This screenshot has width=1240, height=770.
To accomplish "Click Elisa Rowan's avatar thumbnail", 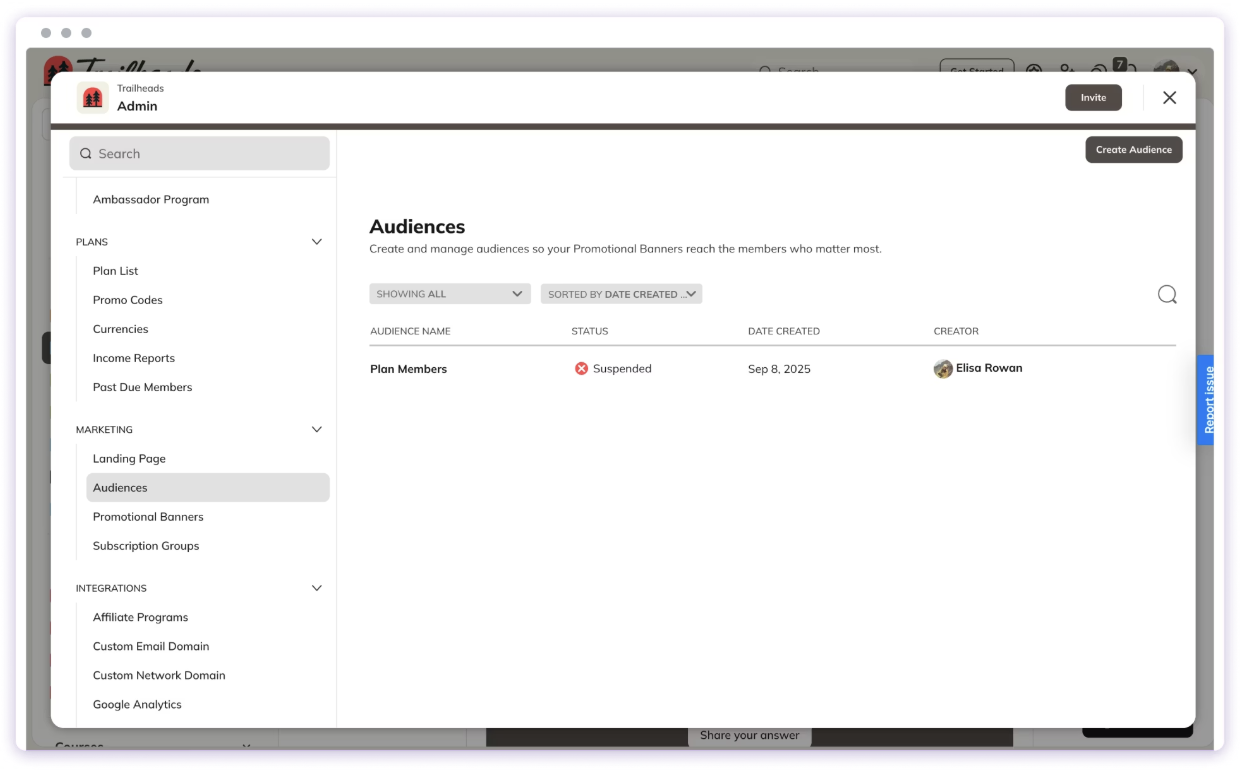I will (x=943, y=369).
